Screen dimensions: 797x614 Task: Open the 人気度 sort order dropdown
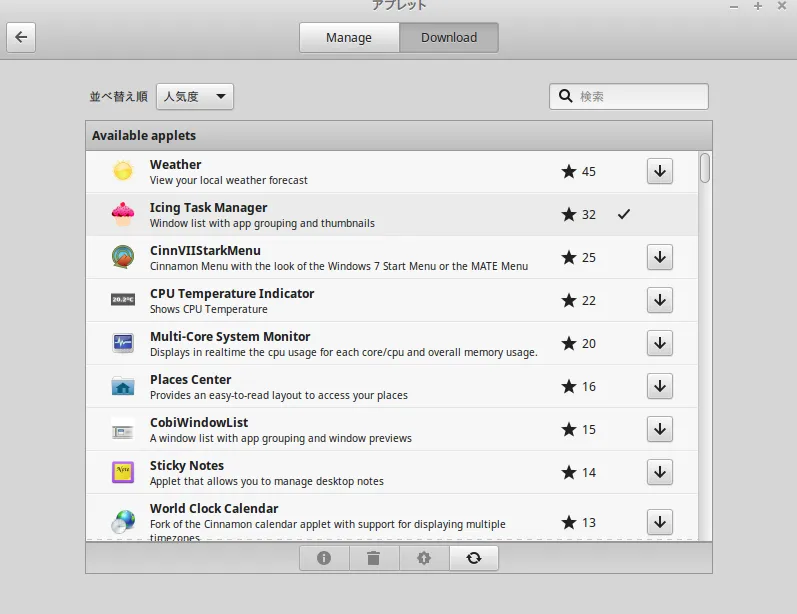tap(195, 97)
